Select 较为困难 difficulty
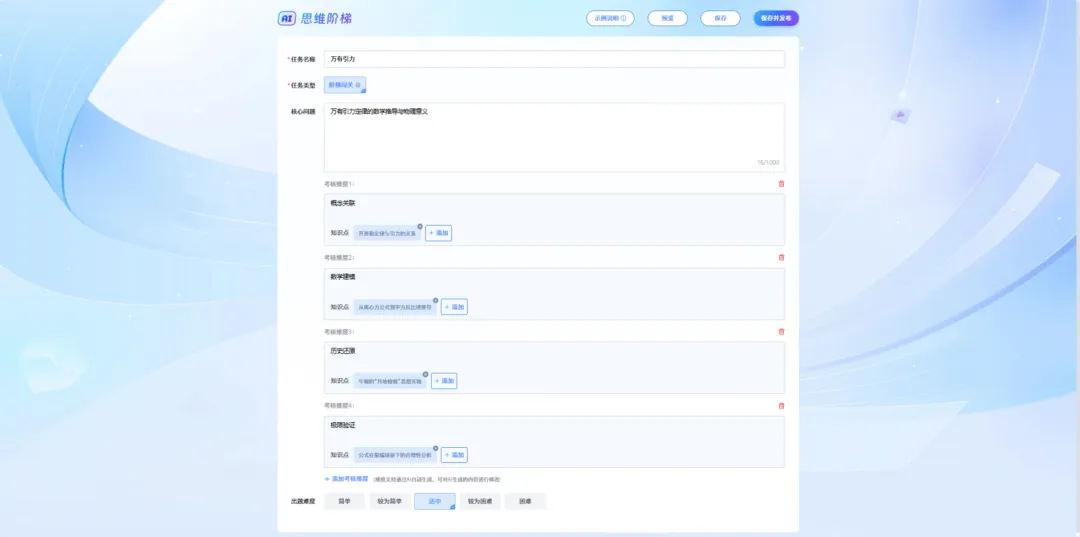1080x537 pixels. 480,502
